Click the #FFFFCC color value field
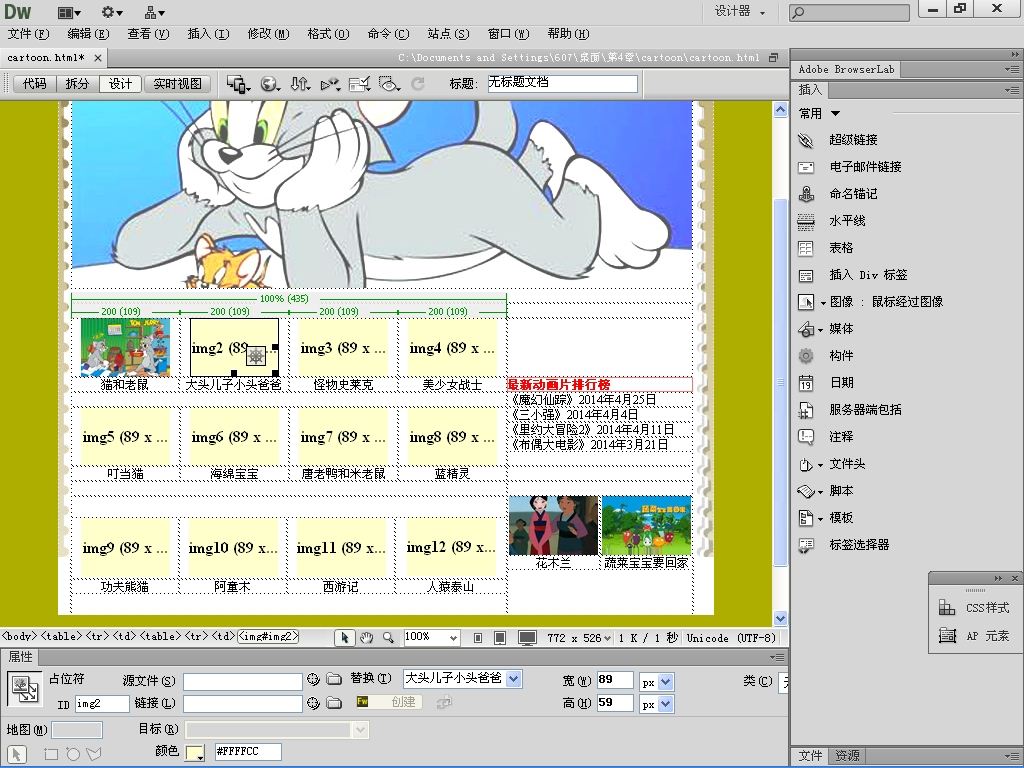Image resolution: width=1024 pixels, height=768 pixels. tap(248, 752)
